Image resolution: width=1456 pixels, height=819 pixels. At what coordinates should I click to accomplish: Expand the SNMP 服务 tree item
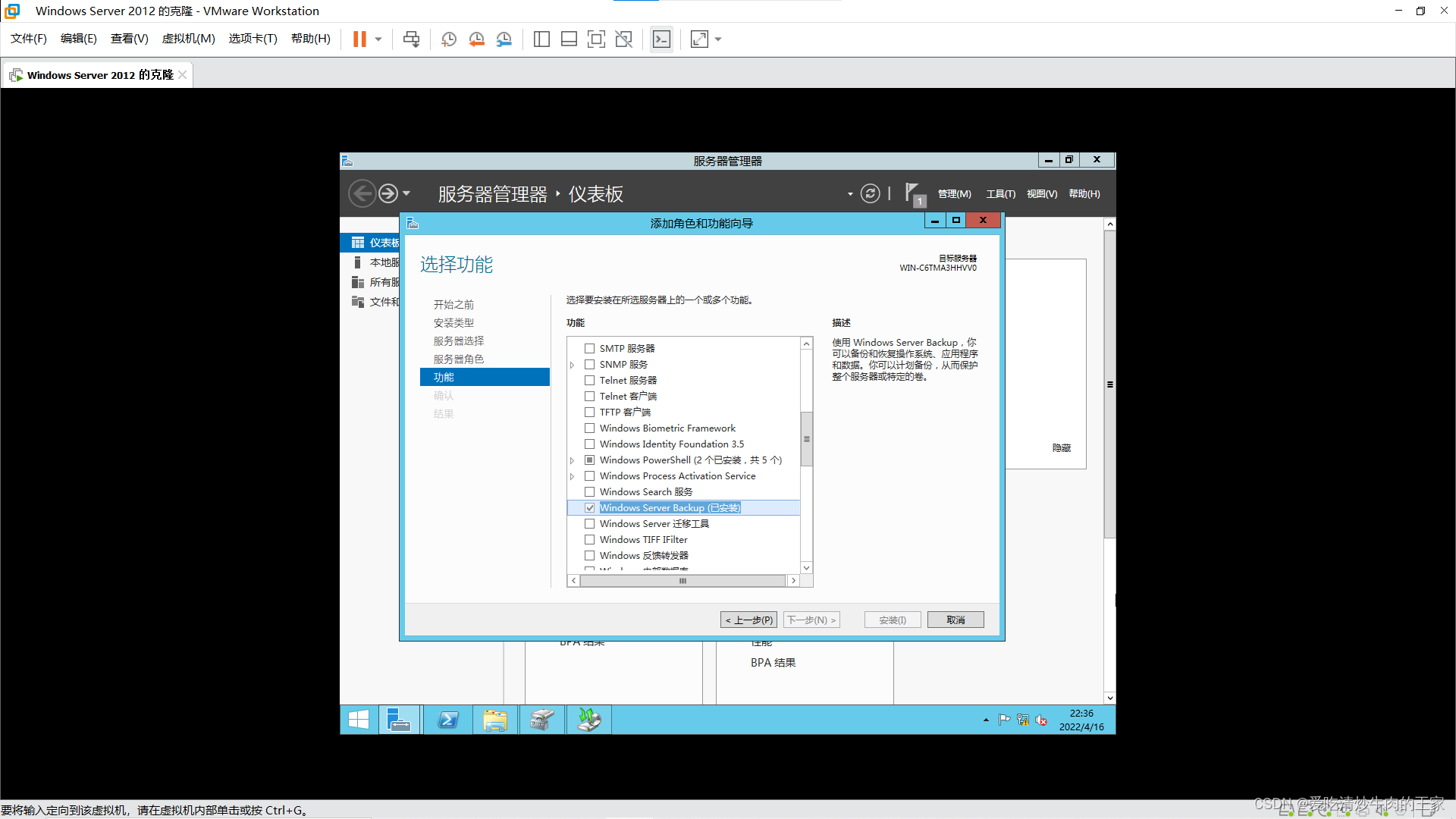click(x=573, y=365)
